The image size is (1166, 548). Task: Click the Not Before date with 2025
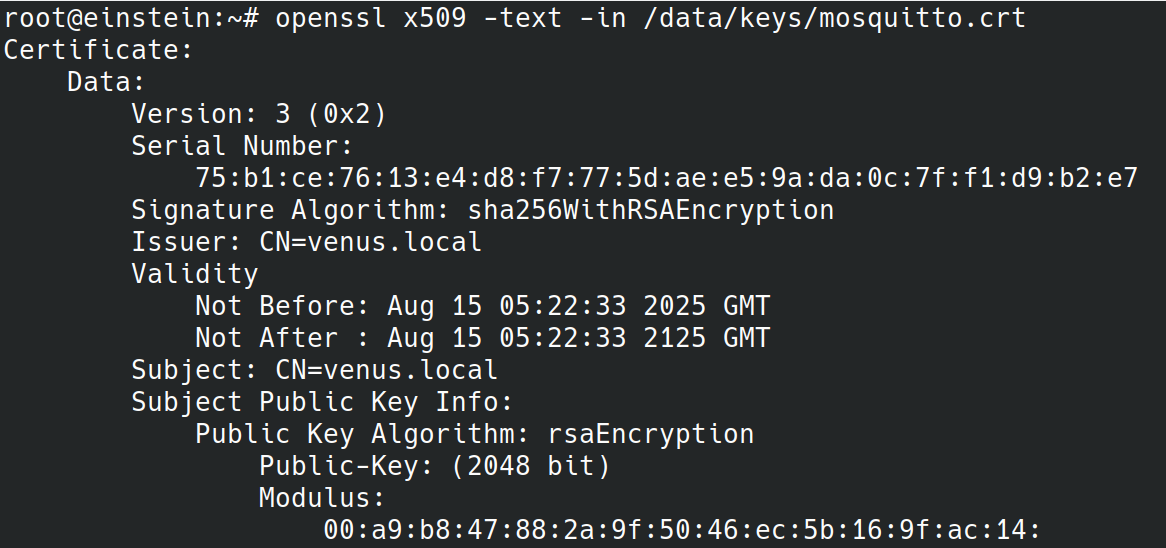click(x=579, y=306)
